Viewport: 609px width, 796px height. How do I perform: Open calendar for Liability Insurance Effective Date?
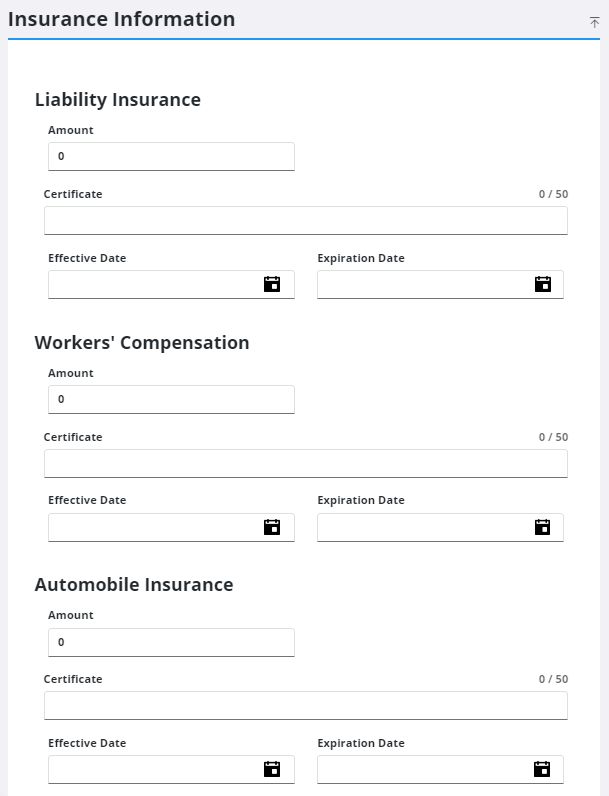click(x=272, y=284)
